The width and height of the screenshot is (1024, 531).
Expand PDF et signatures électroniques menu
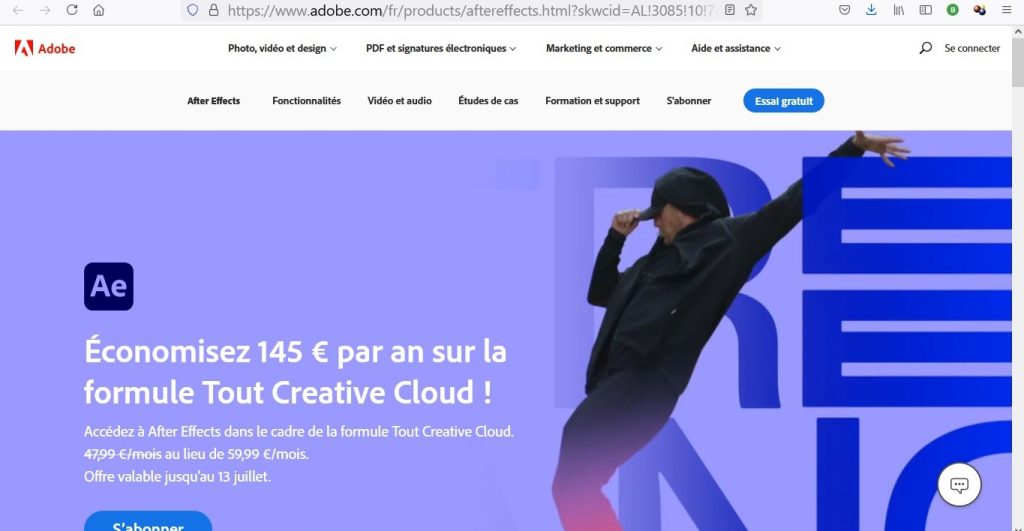point(441,48)
